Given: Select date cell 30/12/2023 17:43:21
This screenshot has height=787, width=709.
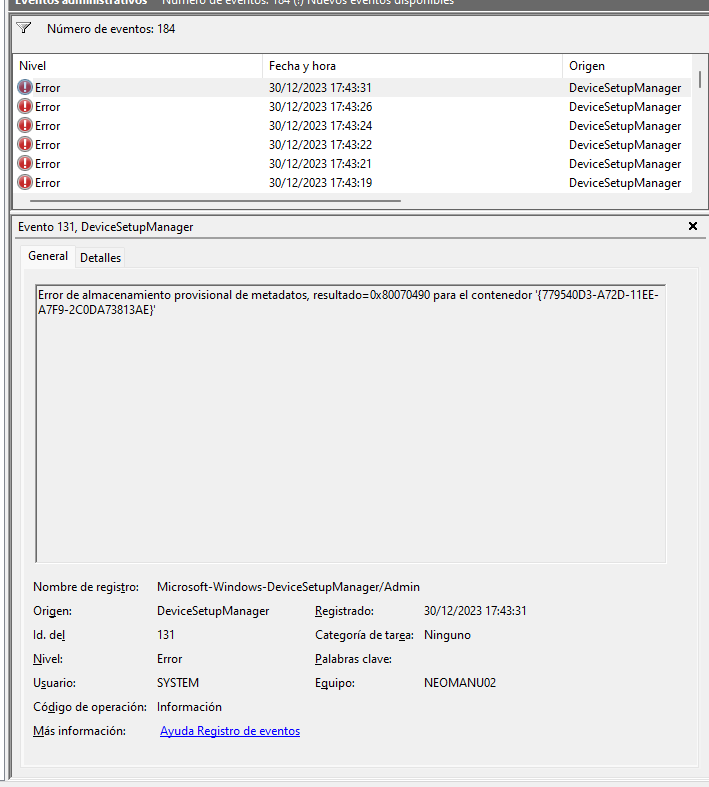Looking at the screenshot, I should [x=320, y=164].
